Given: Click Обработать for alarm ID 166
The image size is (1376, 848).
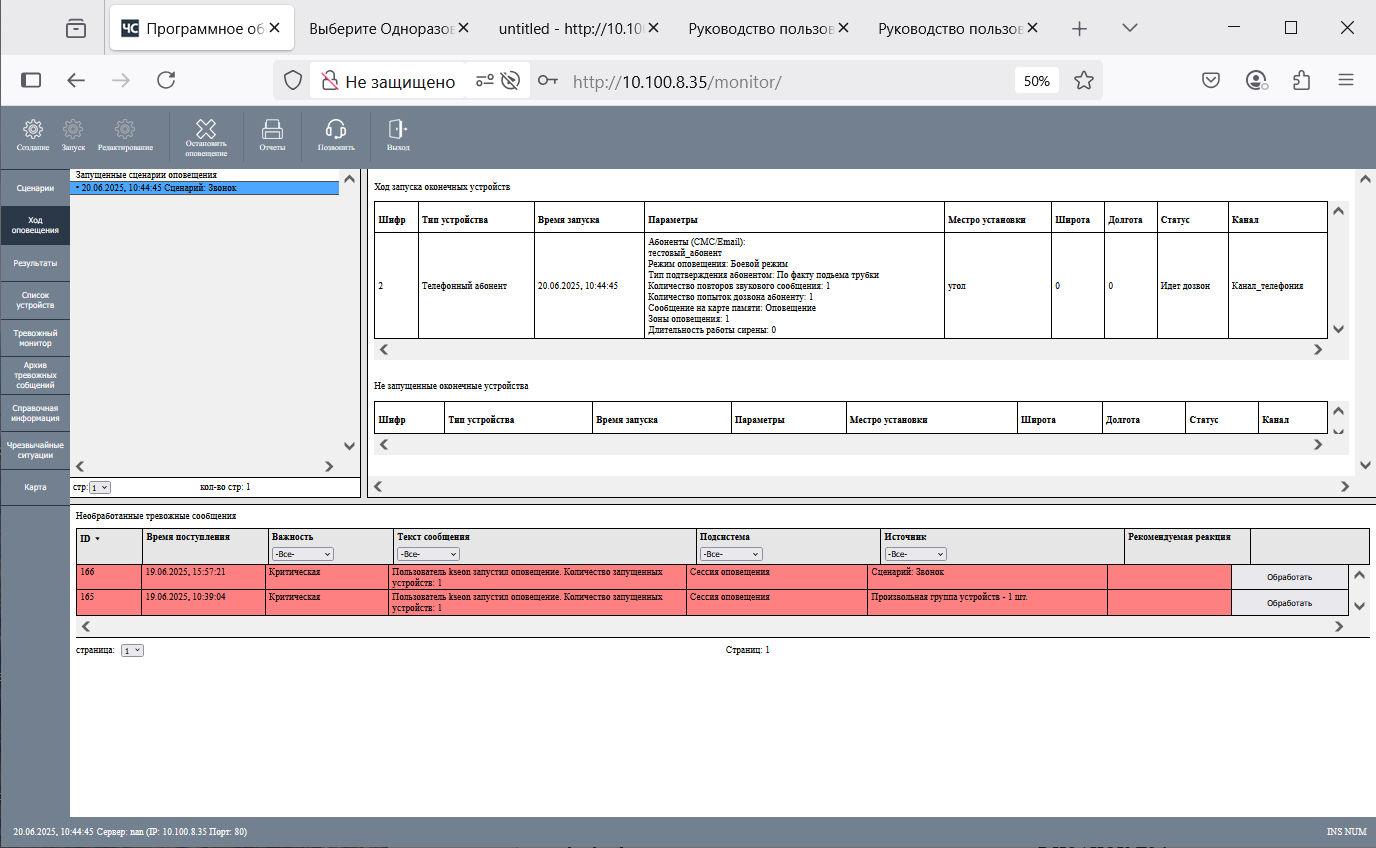Looking at the screenshot, I should 1289,577.
